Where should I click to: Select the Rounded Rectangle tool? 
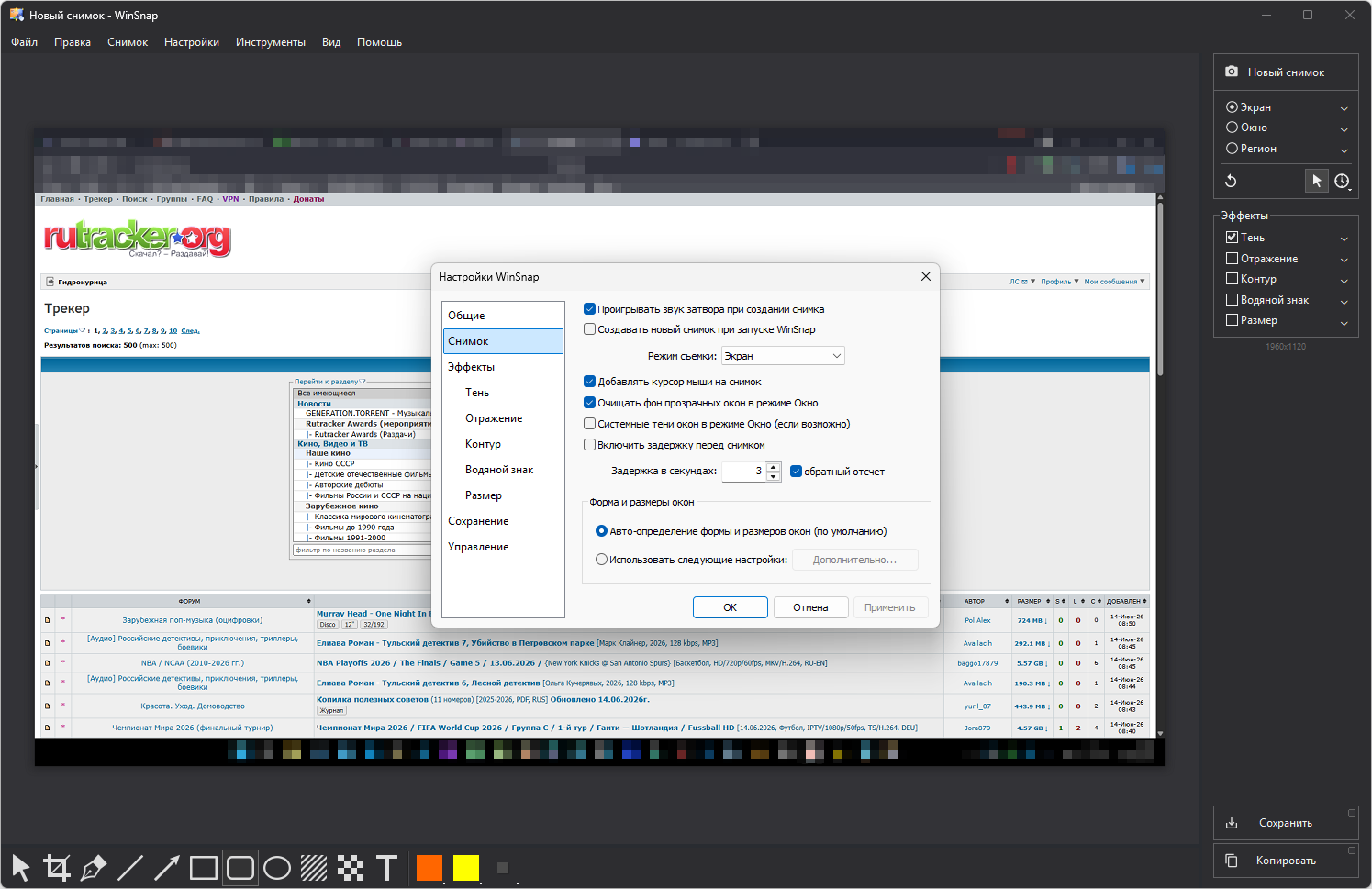(x=240, y=867)
